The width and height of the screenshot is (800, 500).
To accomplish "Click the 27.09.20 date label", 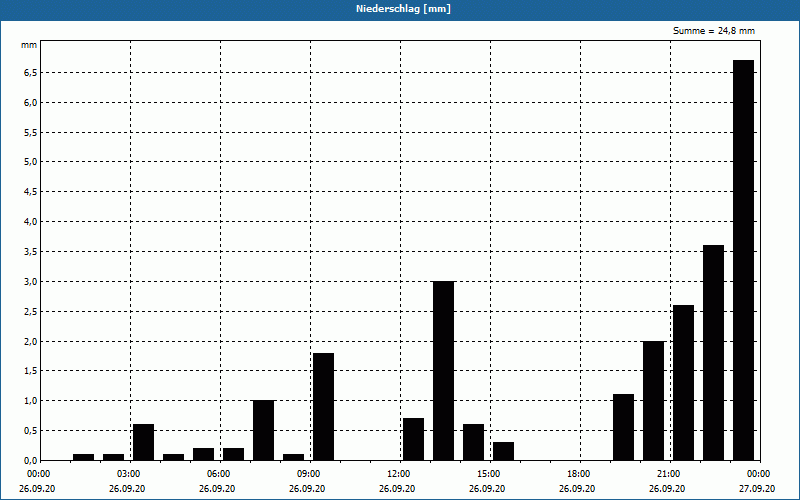I will 757,488.
